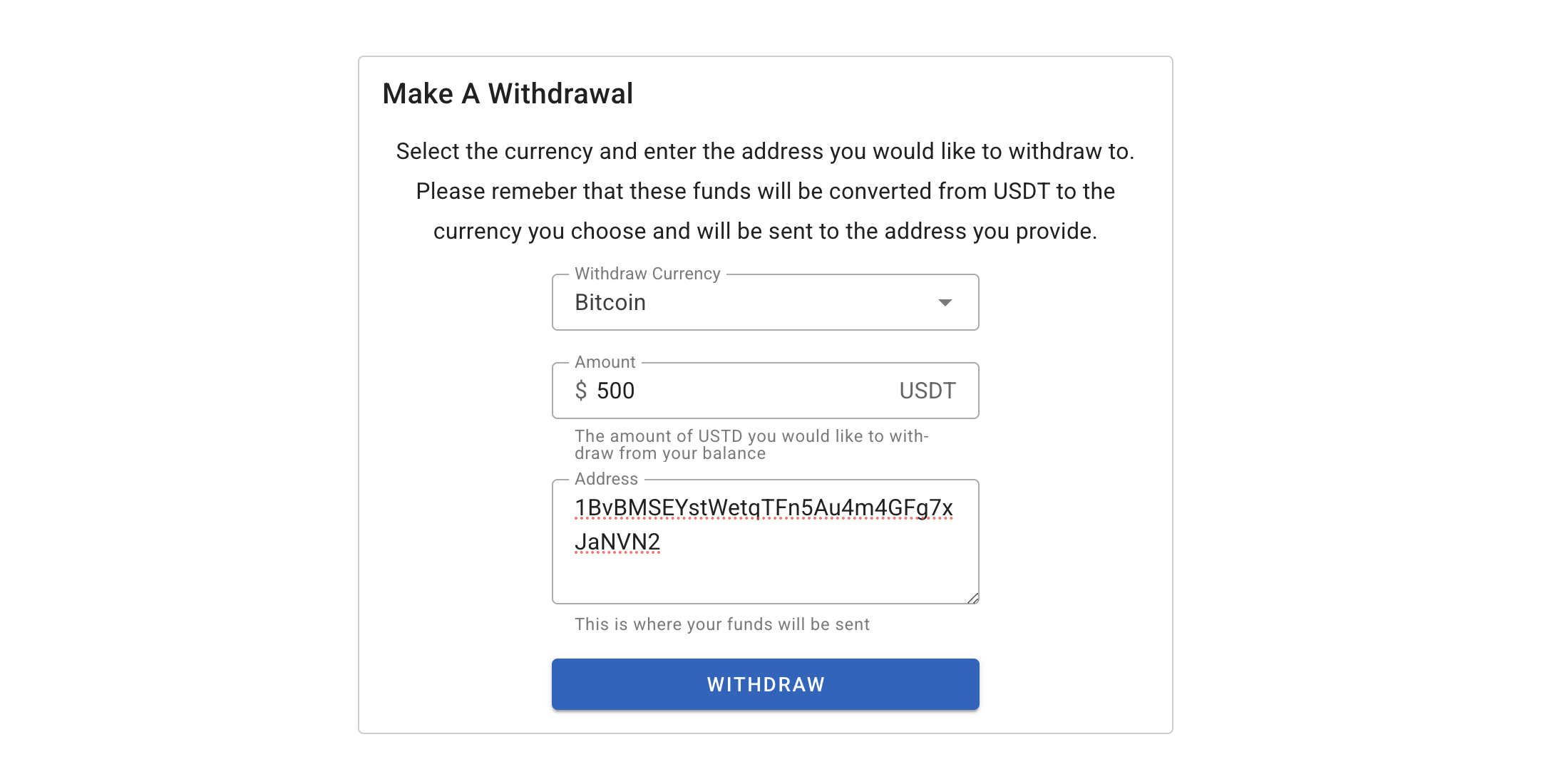
Task: Click the first line of the address
Action: click(x=764, y=508)
